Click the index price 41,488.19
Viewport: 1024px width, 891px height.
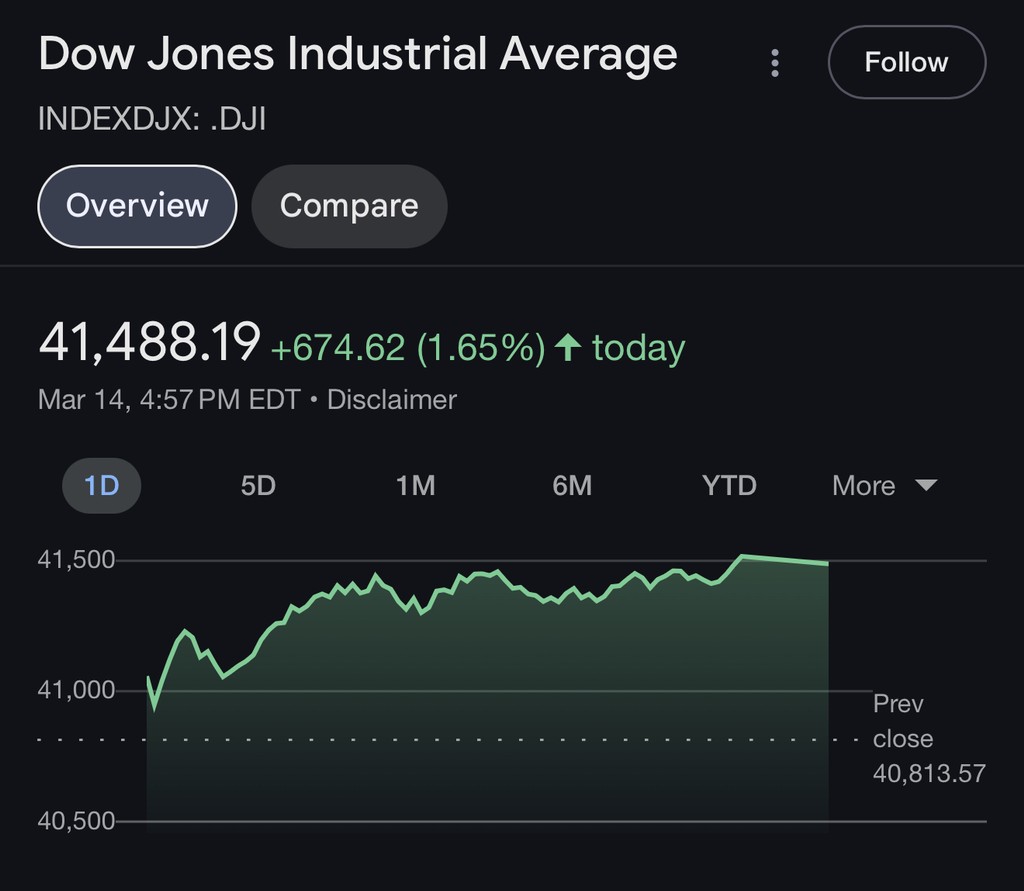(149, 343)
